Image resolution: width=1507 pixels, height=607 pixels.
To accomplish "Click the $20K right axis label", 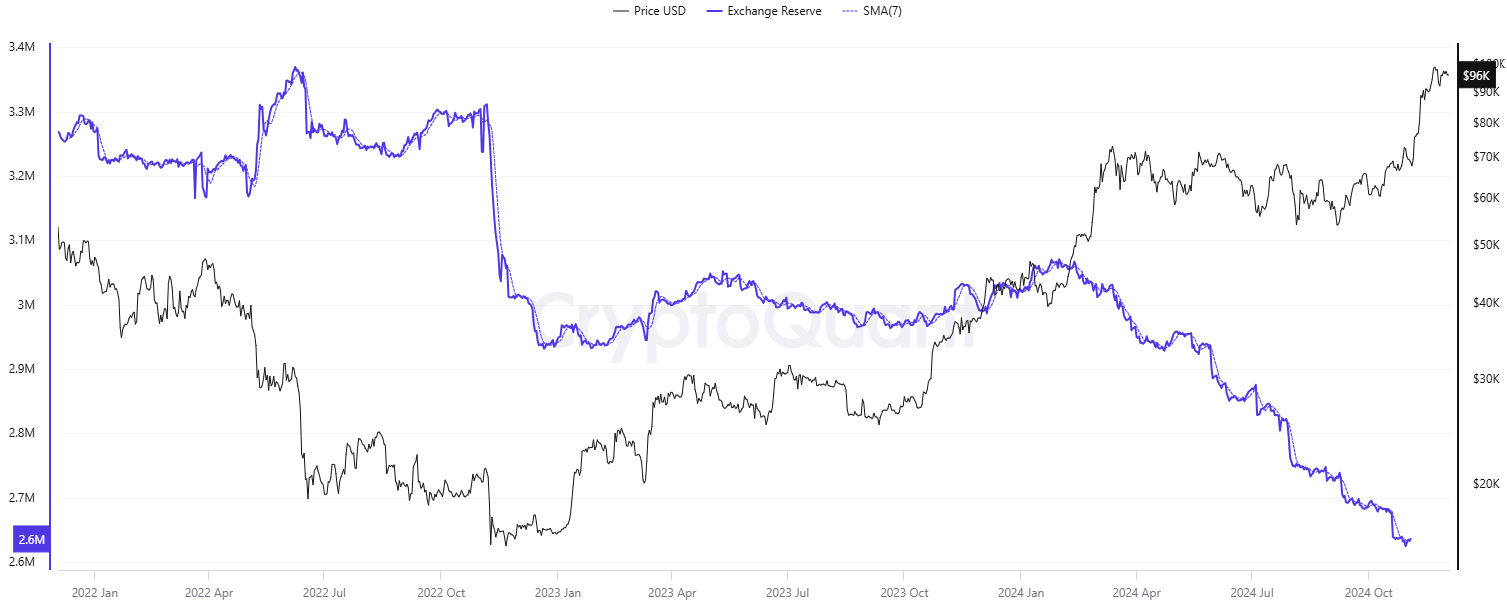I will [x=1479, y=484].
